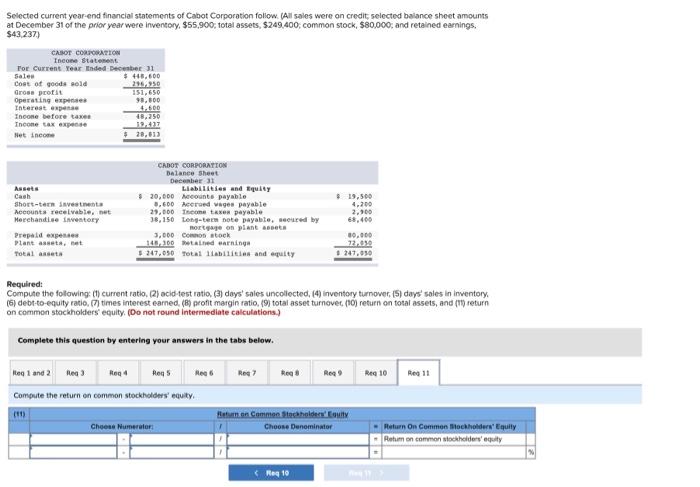Viewport: 700px width, 487px height.
Task: Click the Sales amount $448,600
Action: 142,76
